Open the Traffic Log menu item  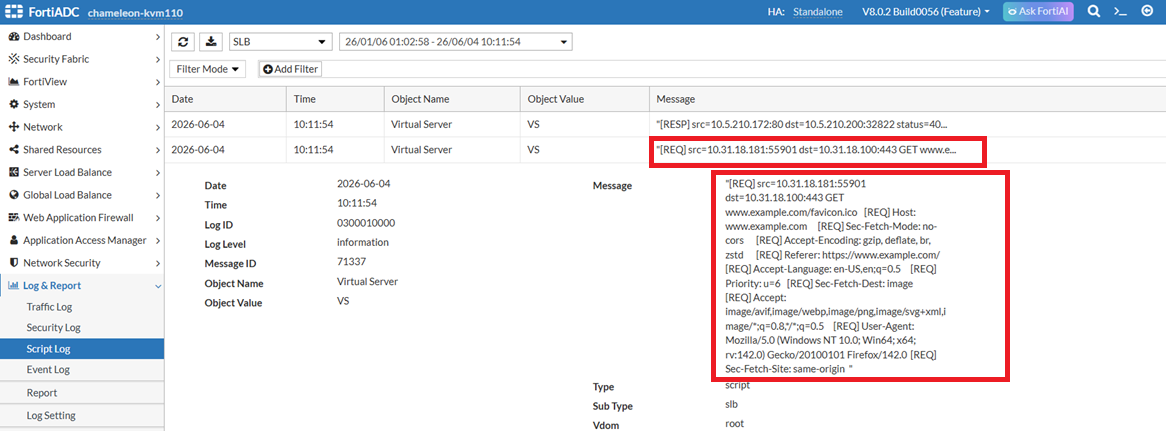(82, 307)
